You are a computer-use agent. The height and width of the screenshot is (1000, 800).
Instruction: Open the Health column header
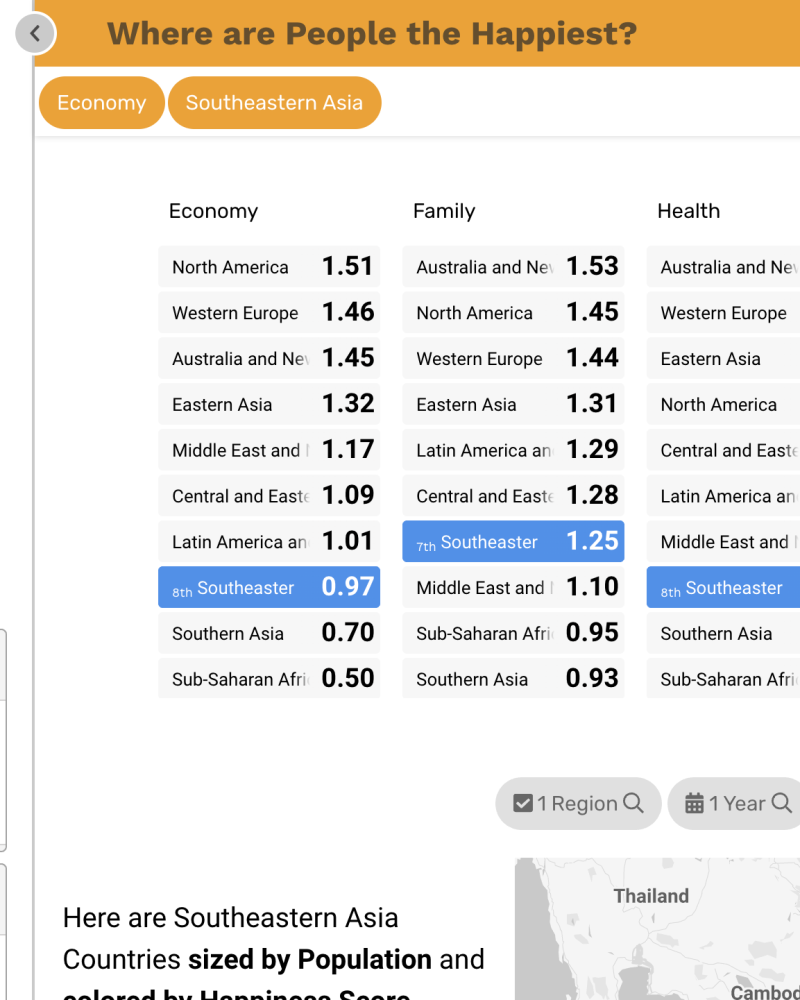coord(688,211)
